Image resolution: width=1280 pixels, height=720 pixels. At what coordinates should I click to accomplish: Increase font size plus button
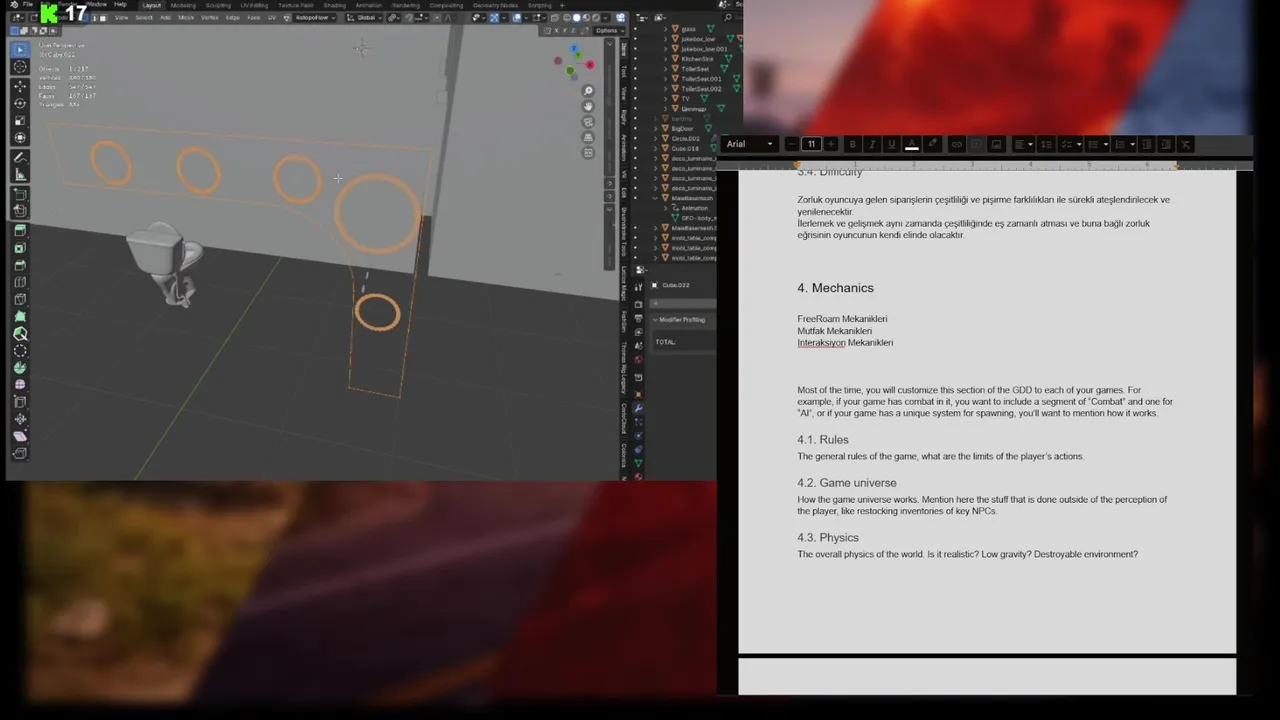click(830, 144)
